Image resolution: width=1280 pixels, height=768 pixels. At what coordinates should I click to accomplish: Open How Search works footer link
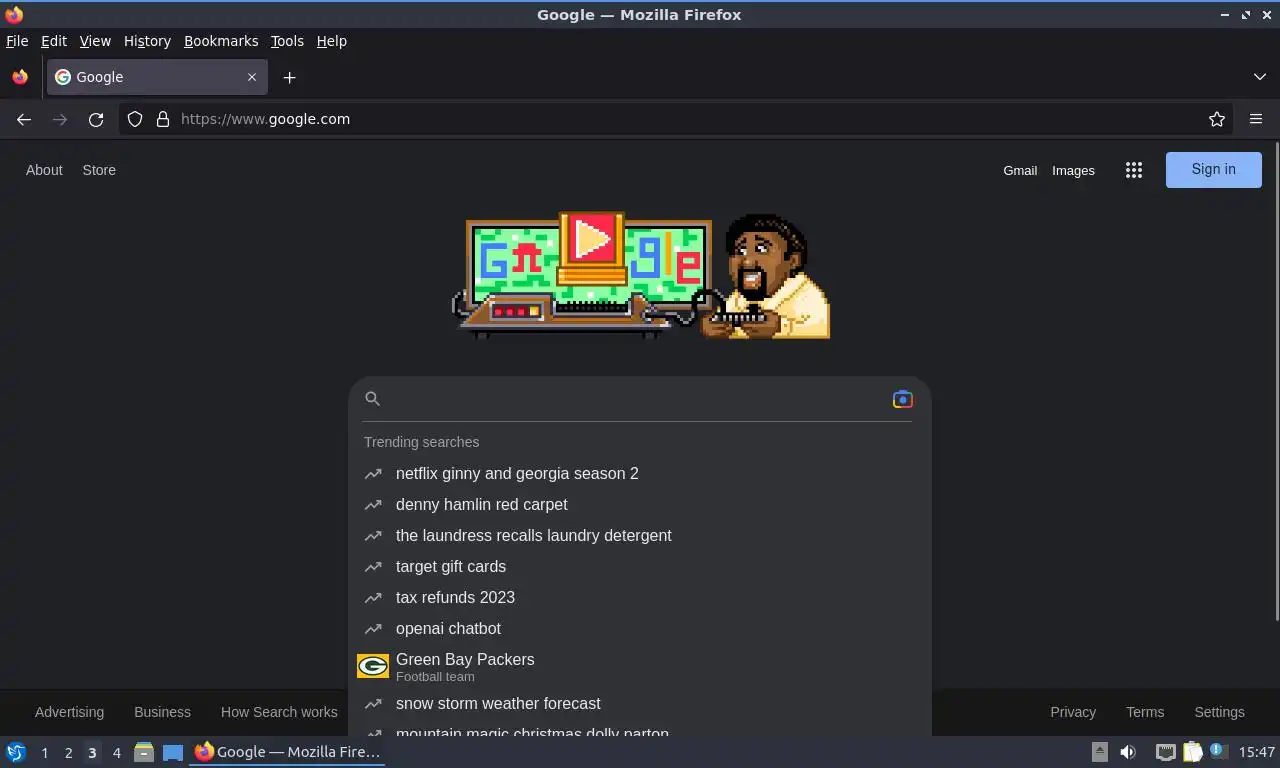coord(279,712)
